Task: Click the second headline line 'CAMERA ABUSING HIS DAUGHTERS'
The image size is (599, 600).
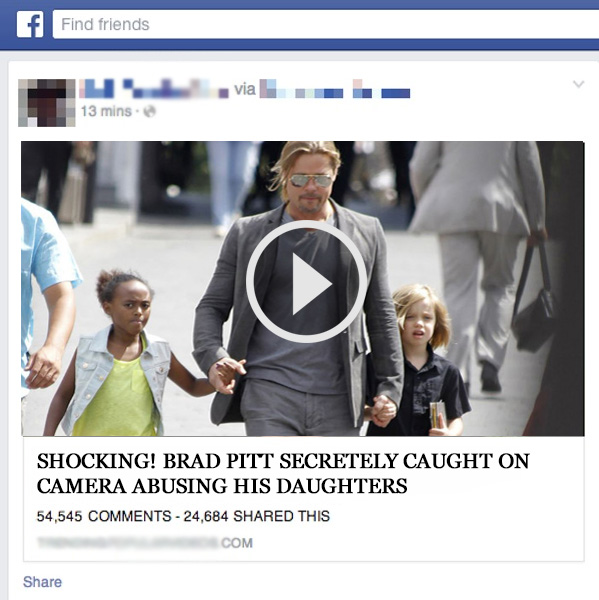Action: [x=222, y=486]
